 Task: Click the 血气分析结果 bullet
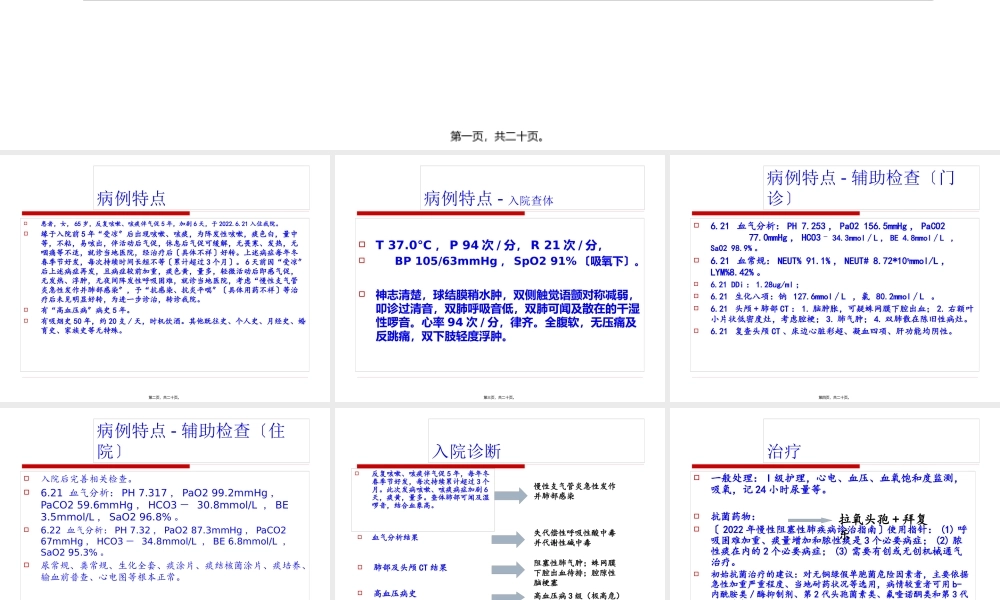pos(395,538)
